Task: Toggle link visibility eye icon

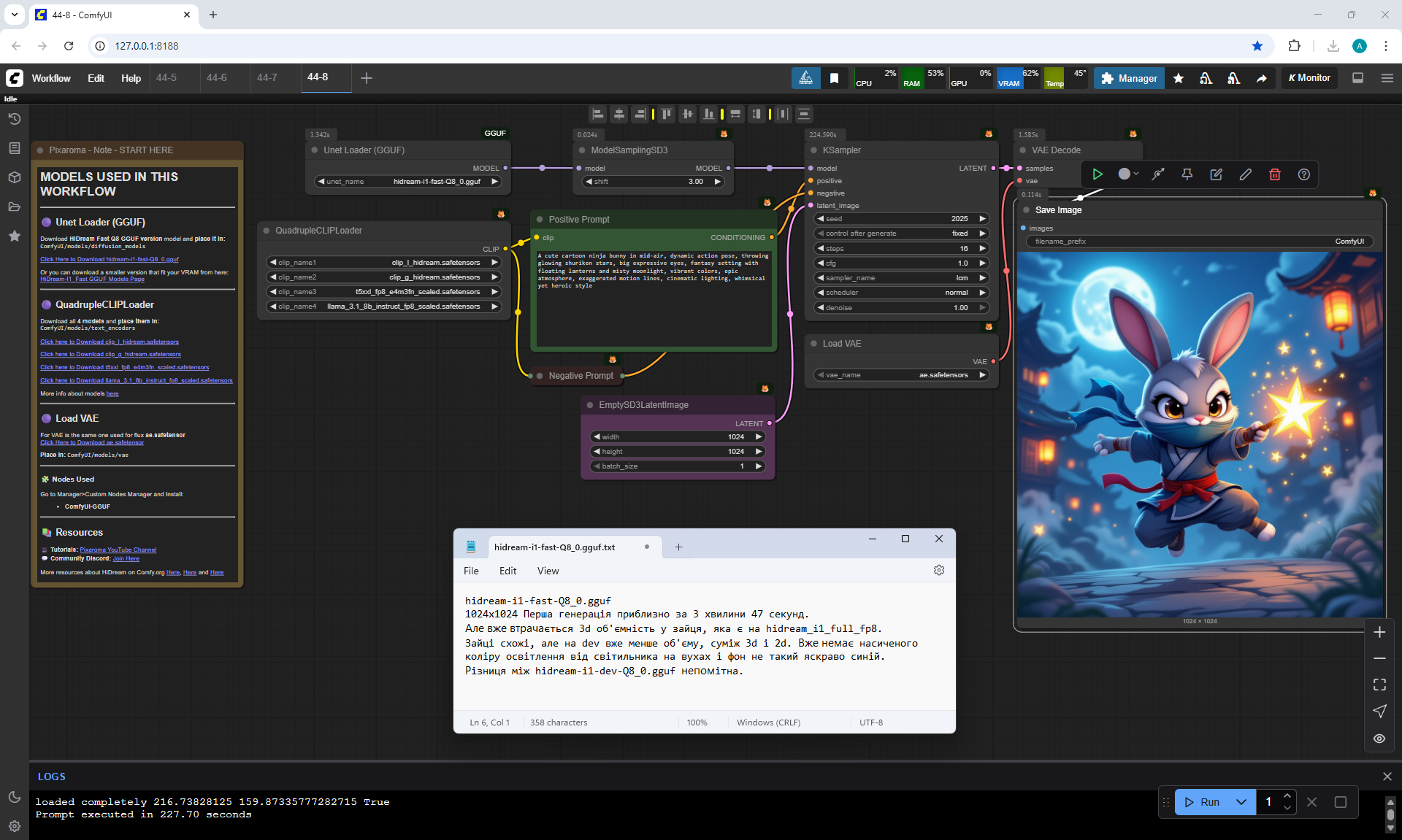Action: click(x=1379, y=739)
